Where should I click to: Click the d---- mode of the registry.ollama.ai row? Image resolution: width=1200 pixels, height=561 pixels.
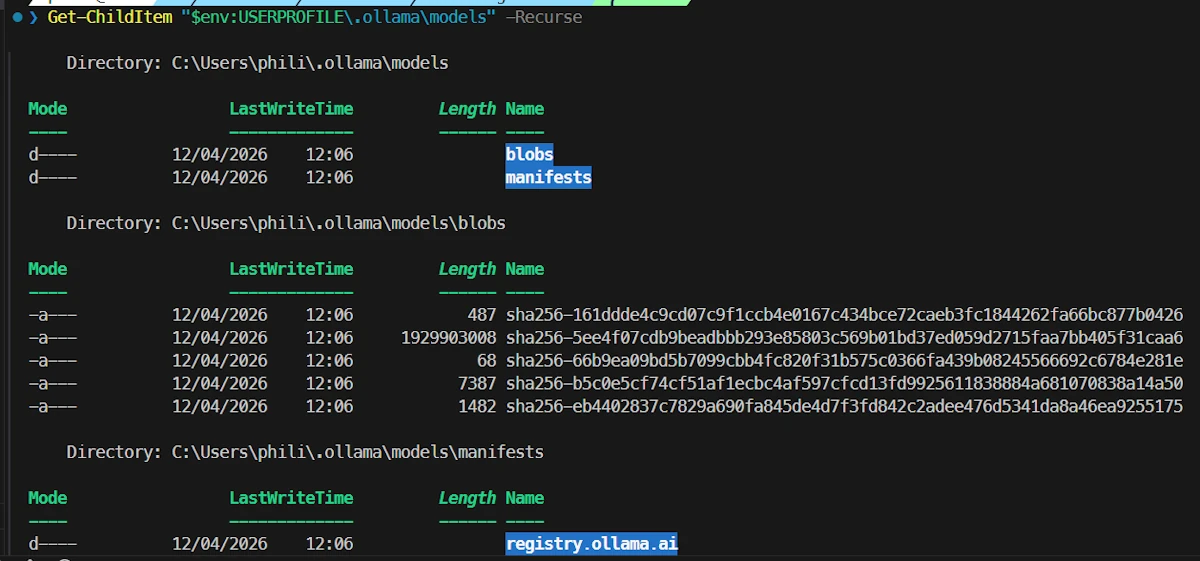[x=52, y=544]
